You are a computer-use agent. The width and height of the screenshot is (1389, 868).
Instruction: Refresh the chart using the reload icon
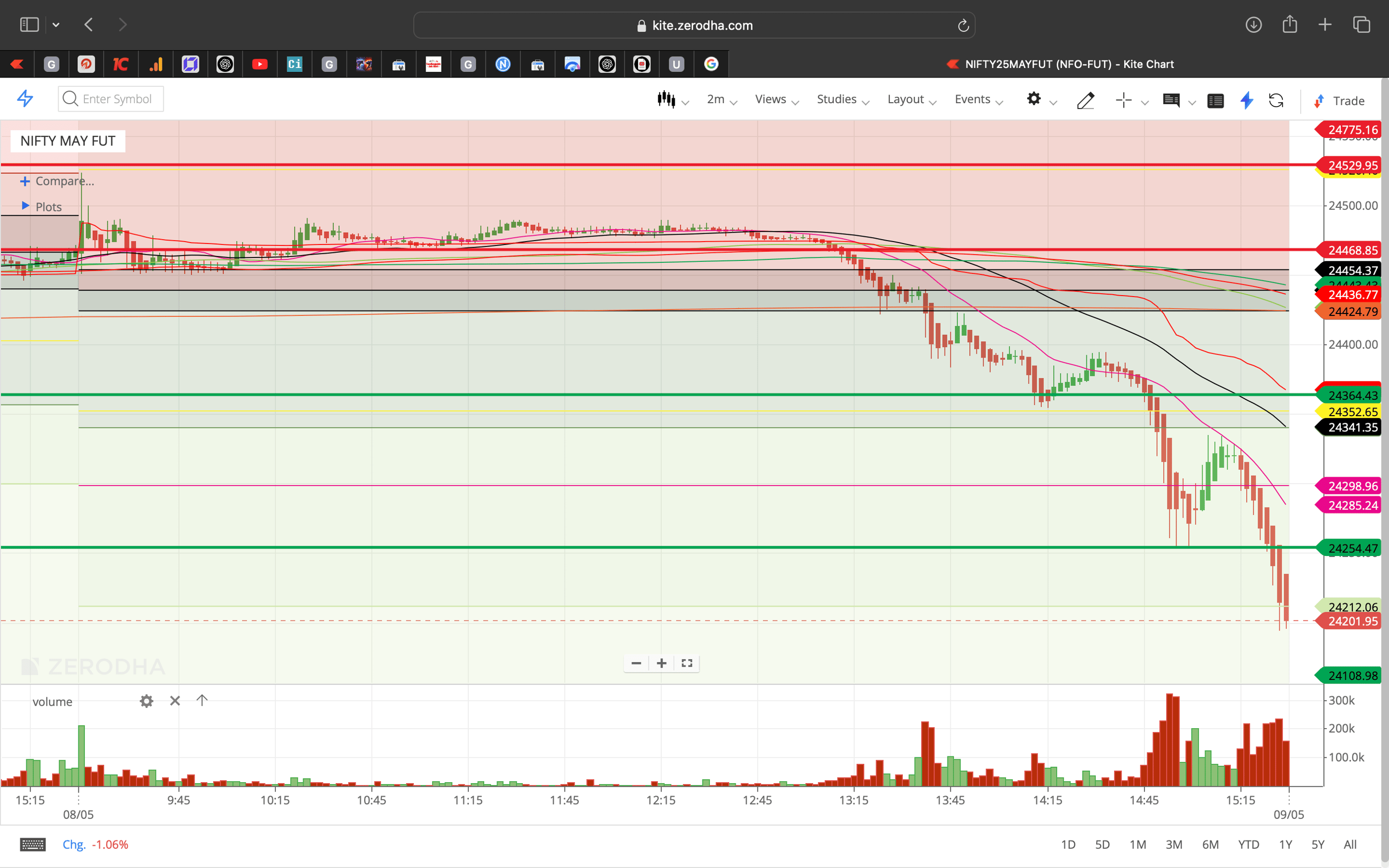pyautogui.click(x=1276, y=101)
